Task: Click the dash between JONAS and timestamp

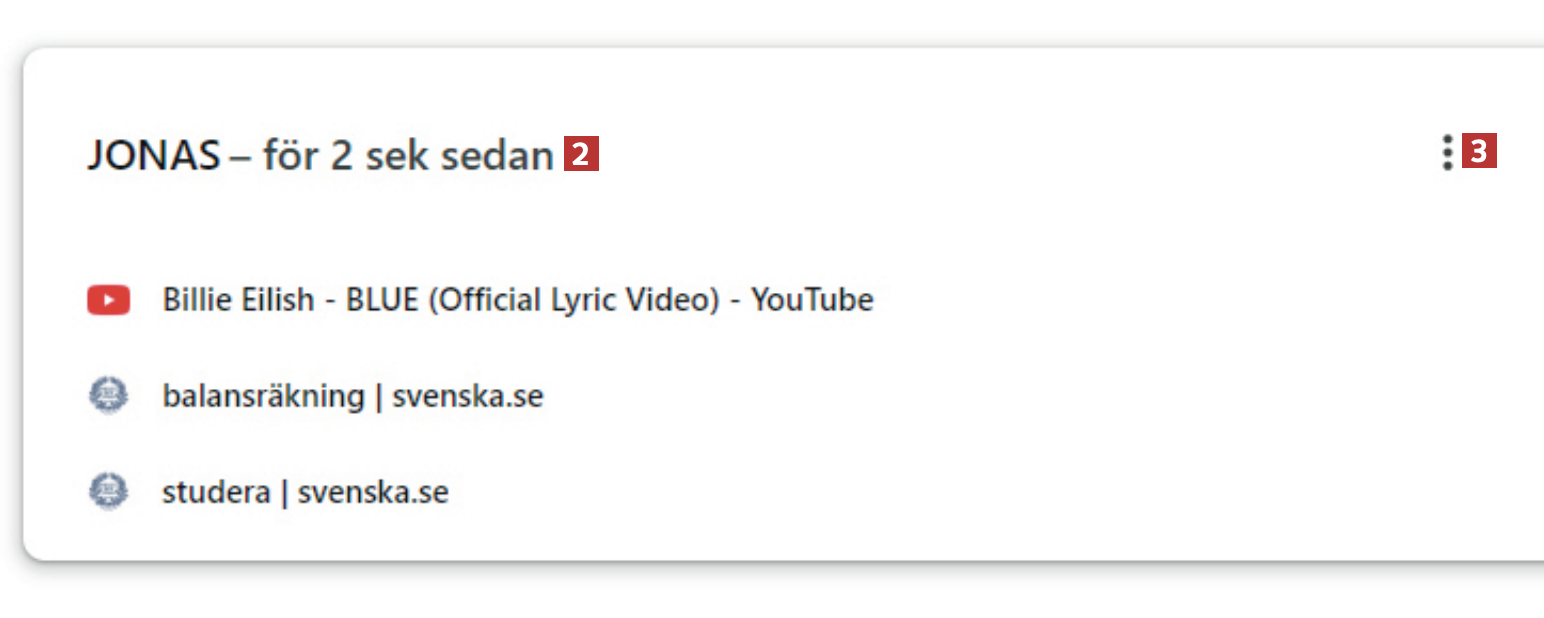Action: (x=241, y=156)
